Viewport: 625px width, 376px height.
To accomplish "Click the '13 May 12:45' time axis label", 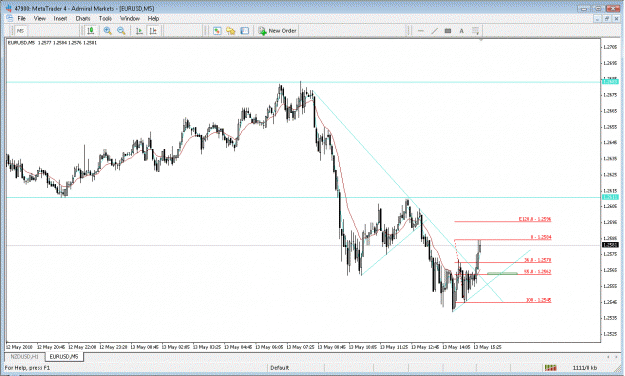I will 425,347.
